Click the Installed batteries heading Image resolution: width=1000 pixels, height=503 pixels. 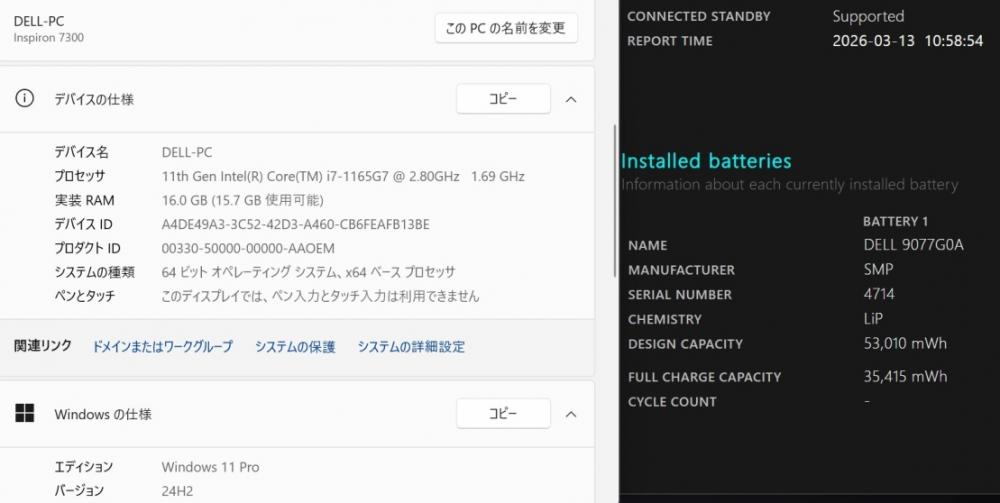(x=706, y=161)
